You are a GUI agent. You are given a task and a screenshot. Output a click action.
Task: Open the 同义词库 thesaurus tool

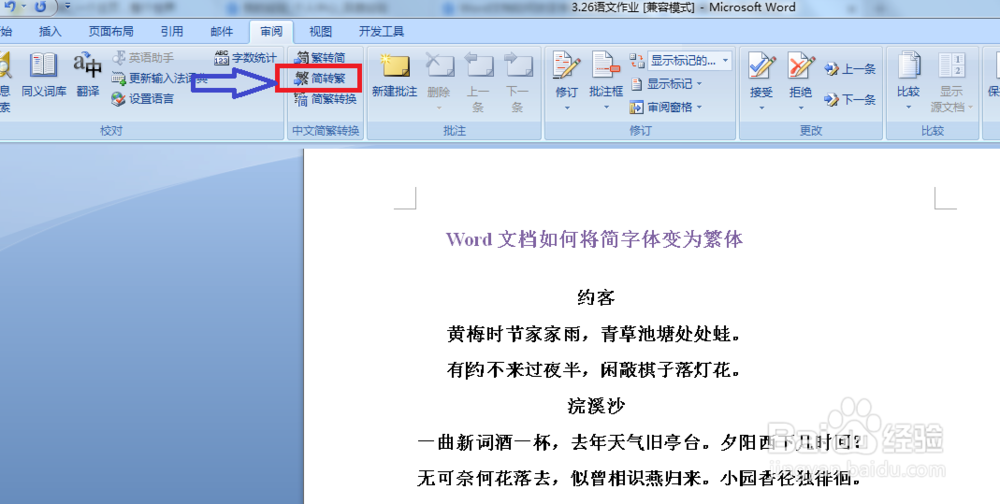coord(43,75)
